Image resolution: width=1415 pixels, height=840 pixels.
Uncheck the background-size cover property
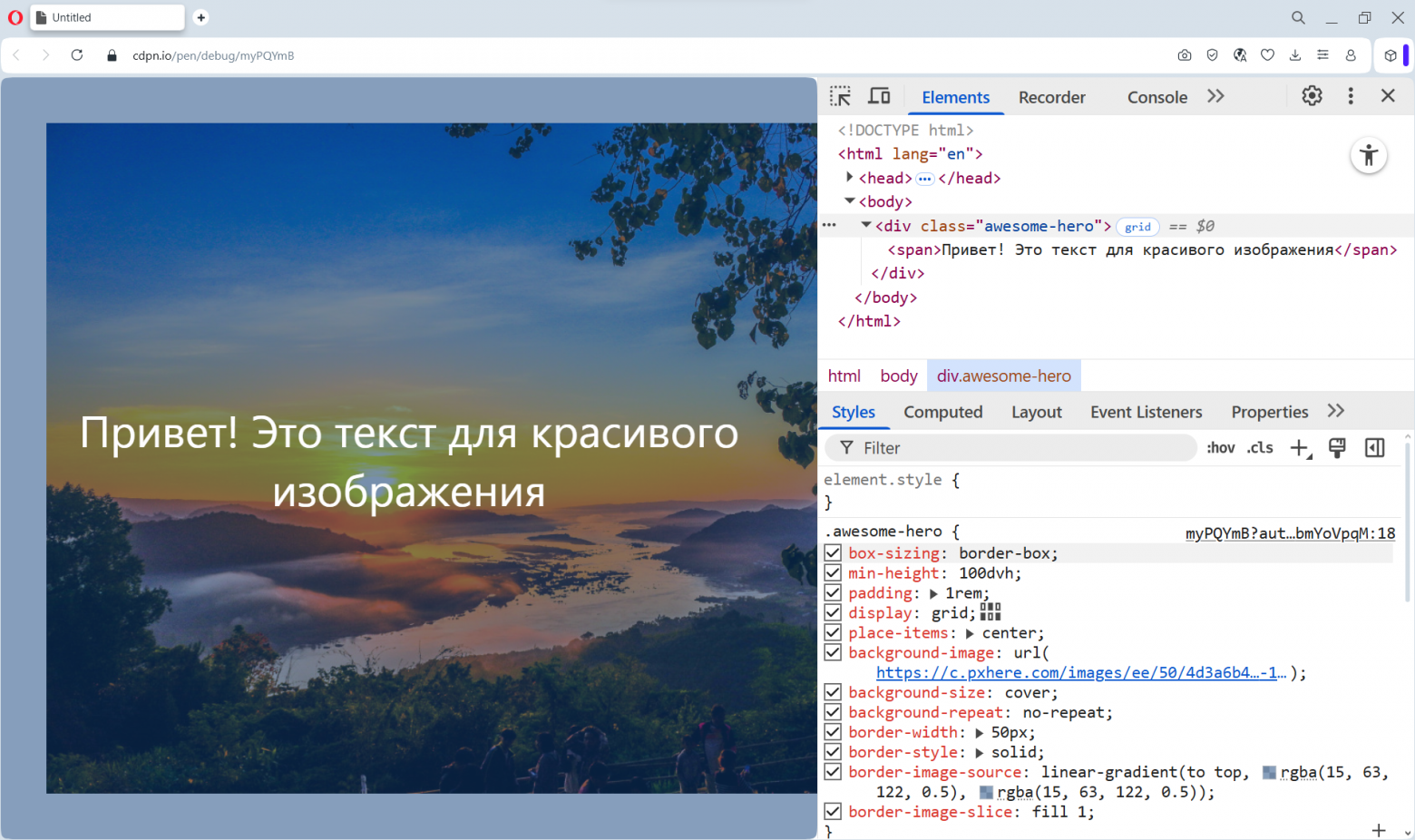[x=833, y=692]
